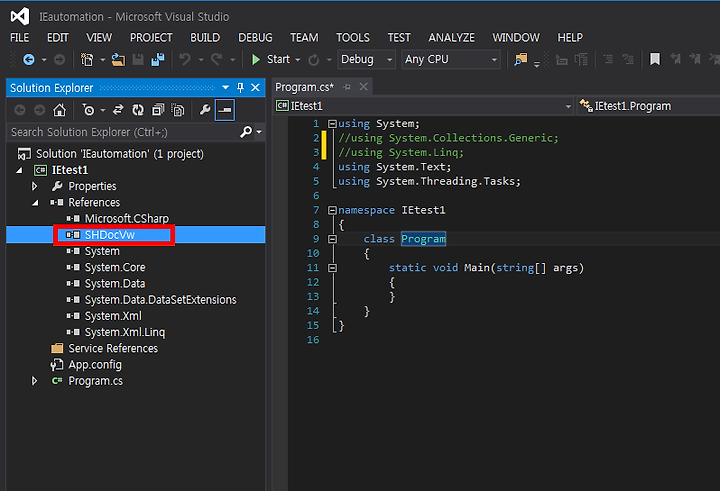Pin the Program.cs tab

[x=347, y=87]
